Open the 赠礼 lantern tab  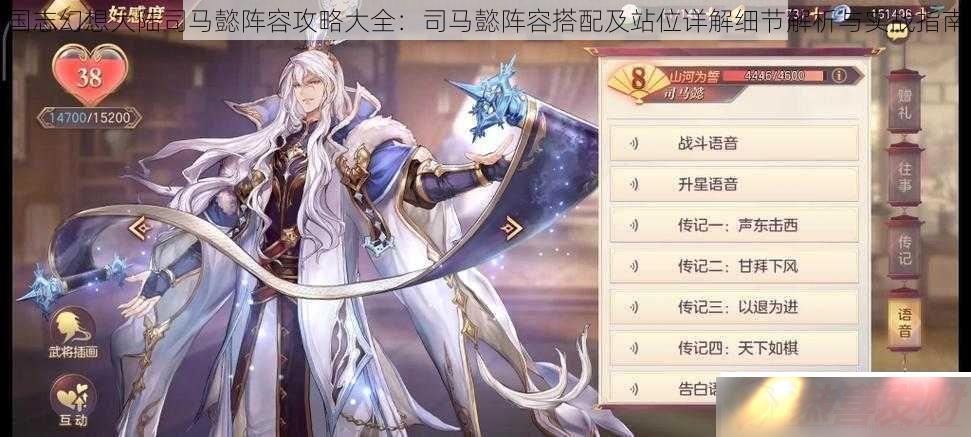pyautogui.click(x=904, y=102)
